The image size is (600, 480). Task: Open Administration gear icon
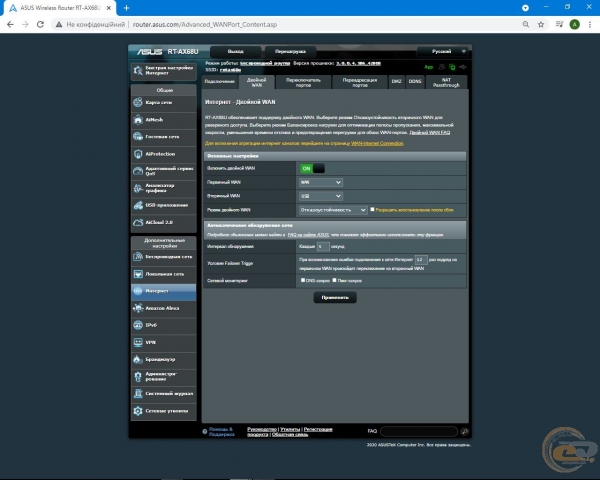(x=138, y=377)
